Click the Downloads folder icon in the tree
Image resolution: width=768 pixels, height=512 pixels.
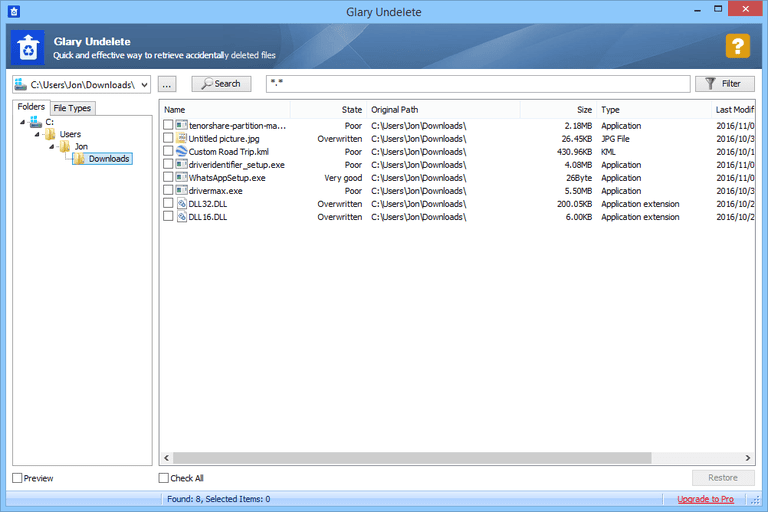(x=79, y=158)
